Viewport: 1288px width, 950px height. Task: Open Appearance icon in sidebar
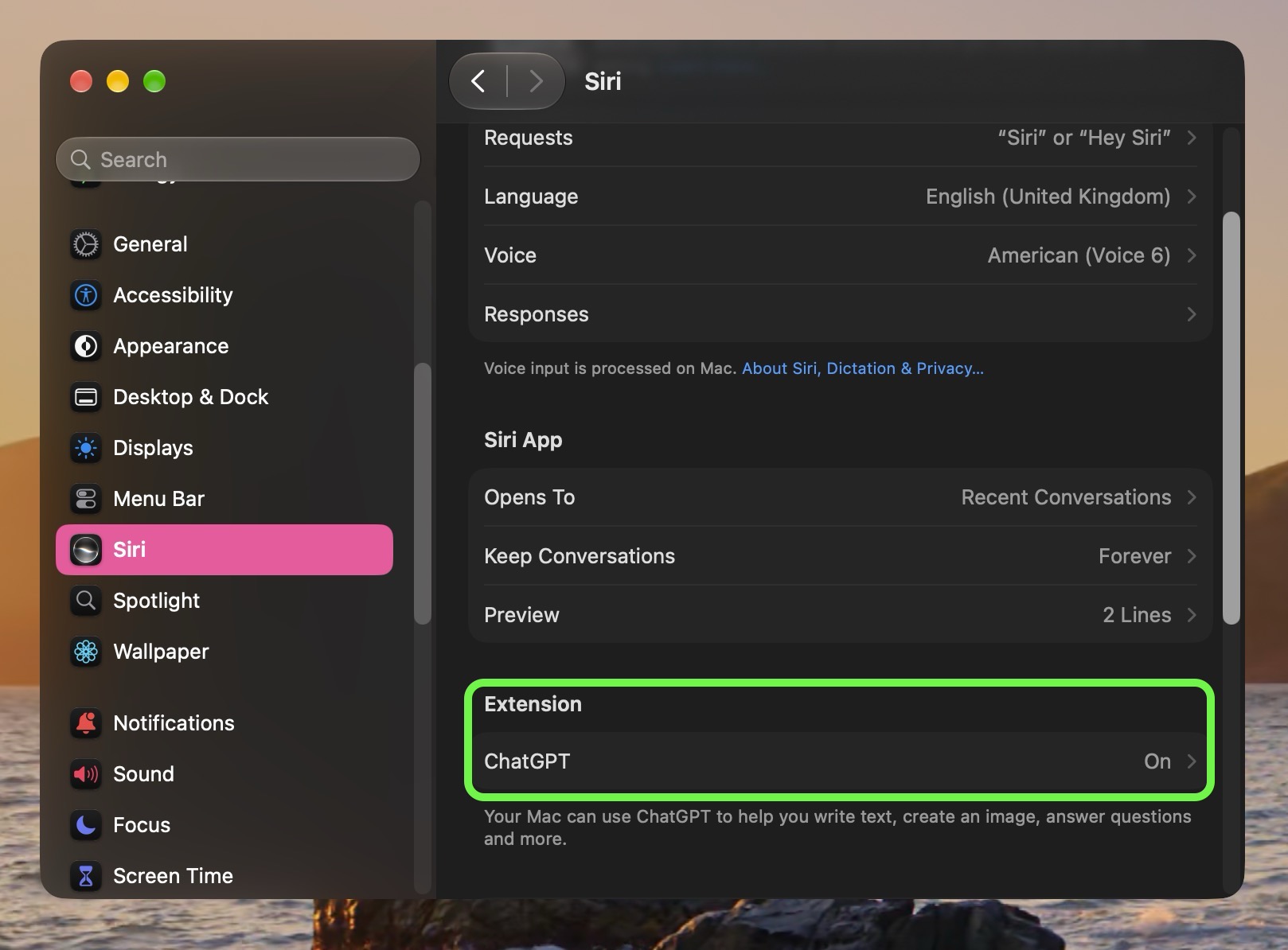[x=86, y=346]
